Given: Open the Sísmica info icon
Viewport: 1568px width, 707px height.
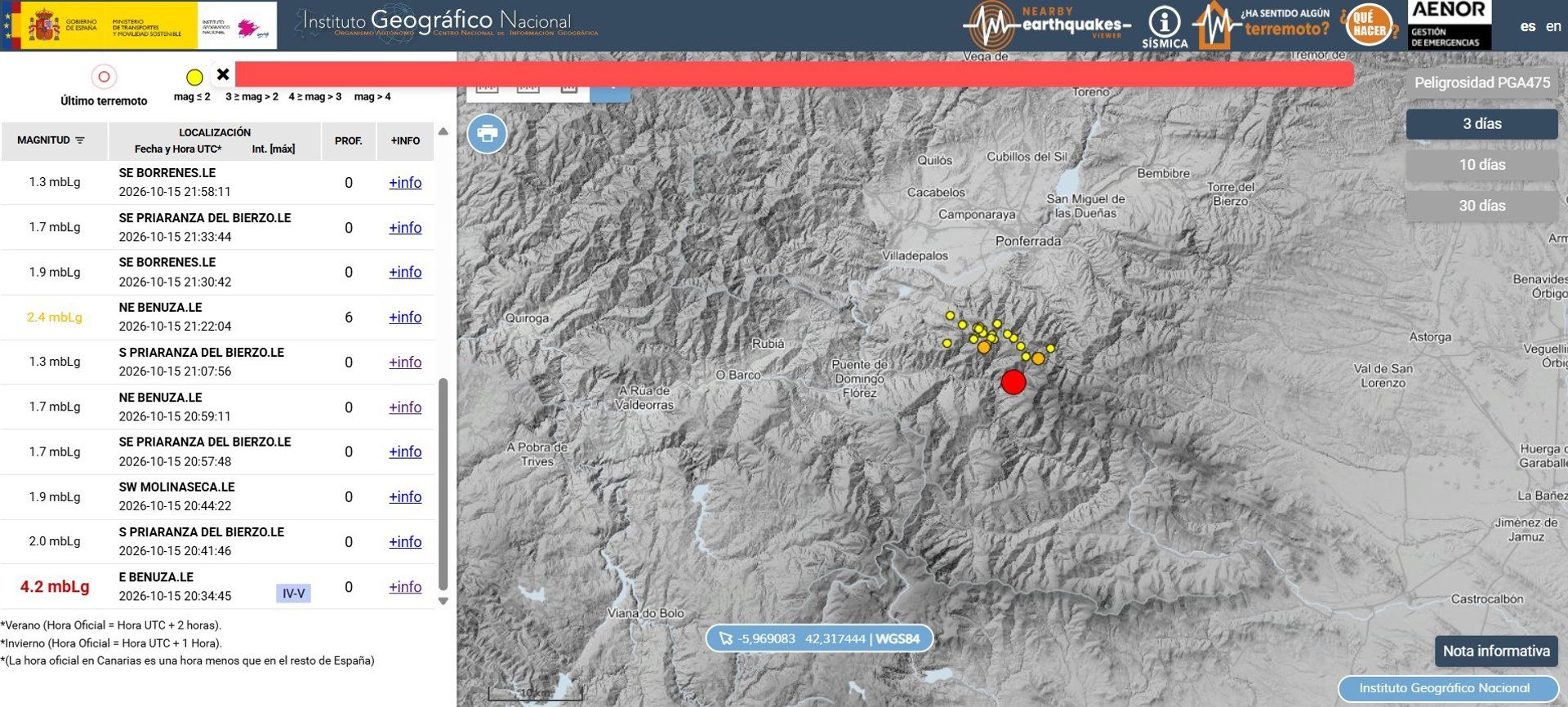Looking at the screenshot, I should click(1165, 27).
